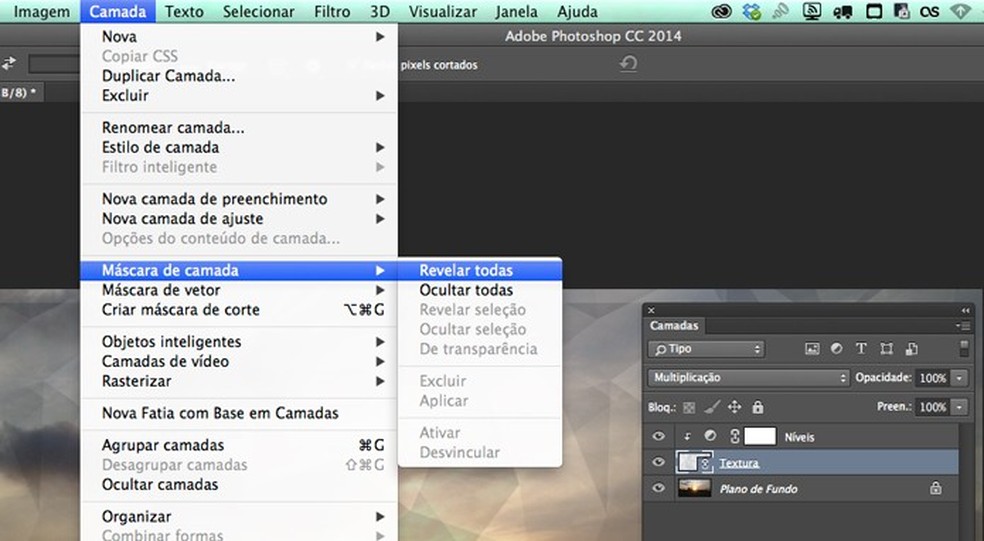Screen dimensions: 984x541
Task: Lock transparent pixels in Bloq. row
Action: (689, 407)
